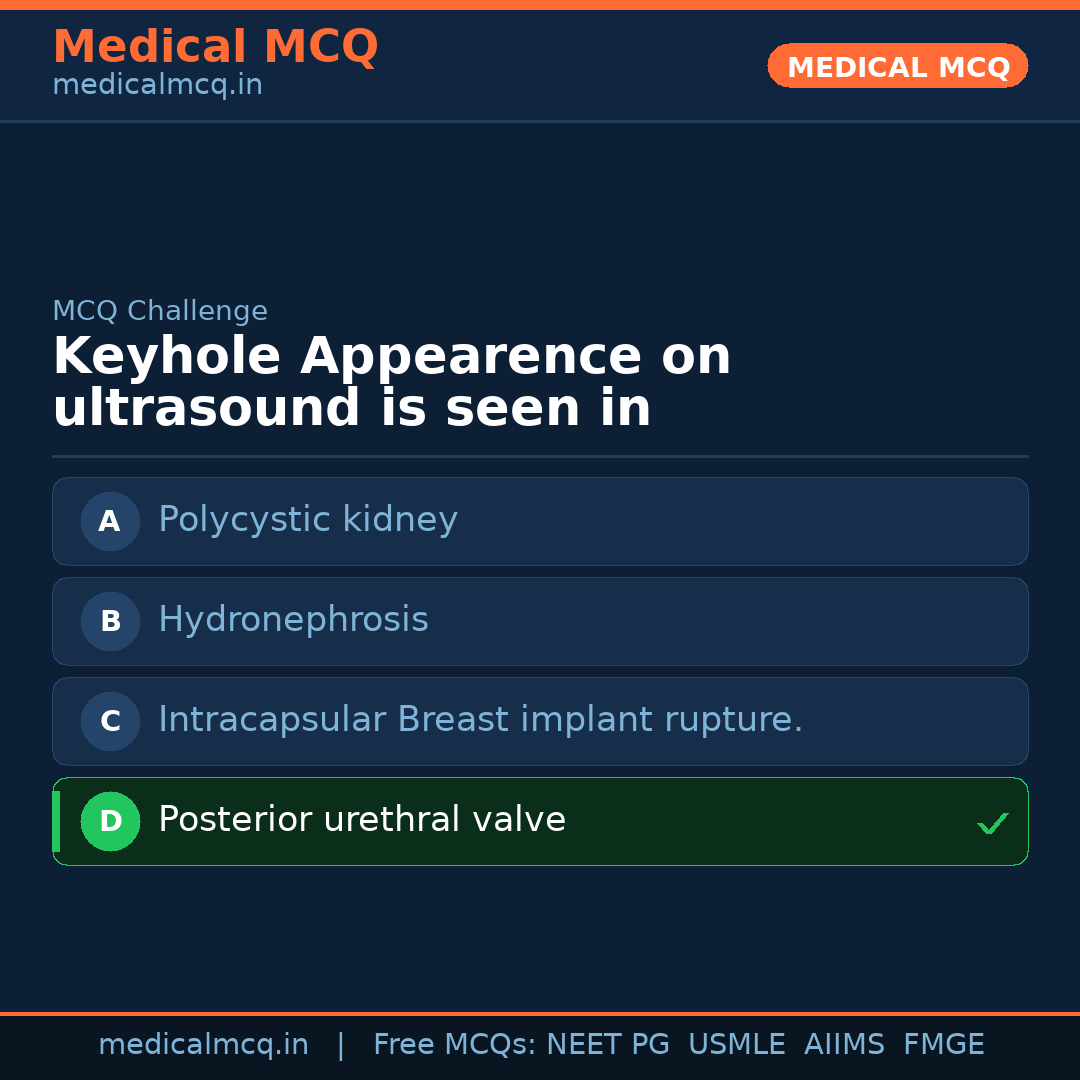1080x1080 pixels.
Task: Click the Free MCQs footer label
Action: click(x=455, y=1045)
